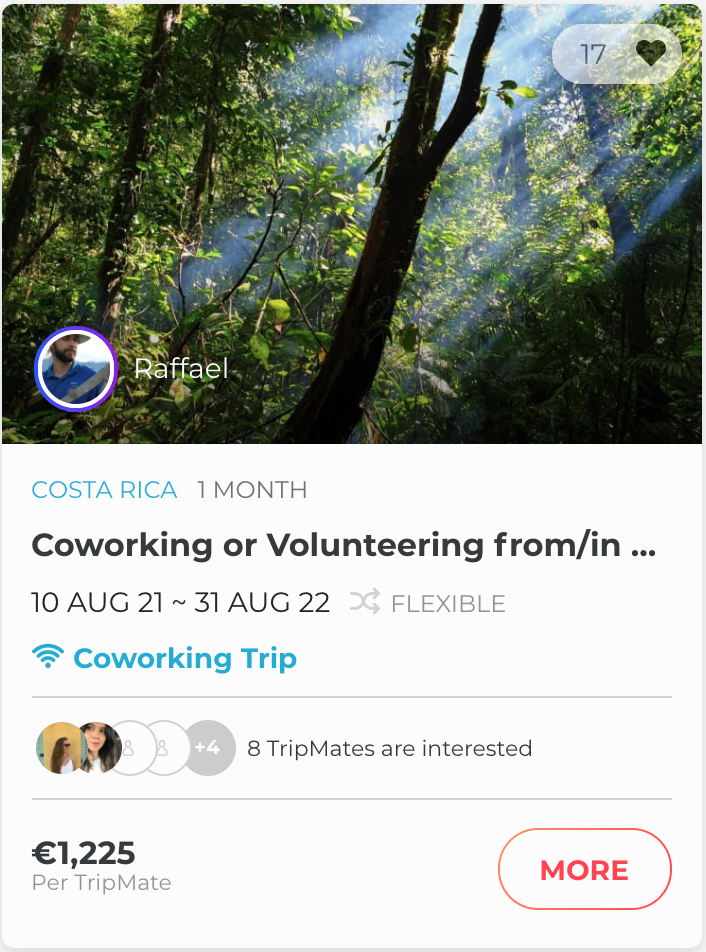Image resolution: width=706 pixels, height=952 pixels.
Task: Click the €1,225 price
Action: tap(84, 853)
